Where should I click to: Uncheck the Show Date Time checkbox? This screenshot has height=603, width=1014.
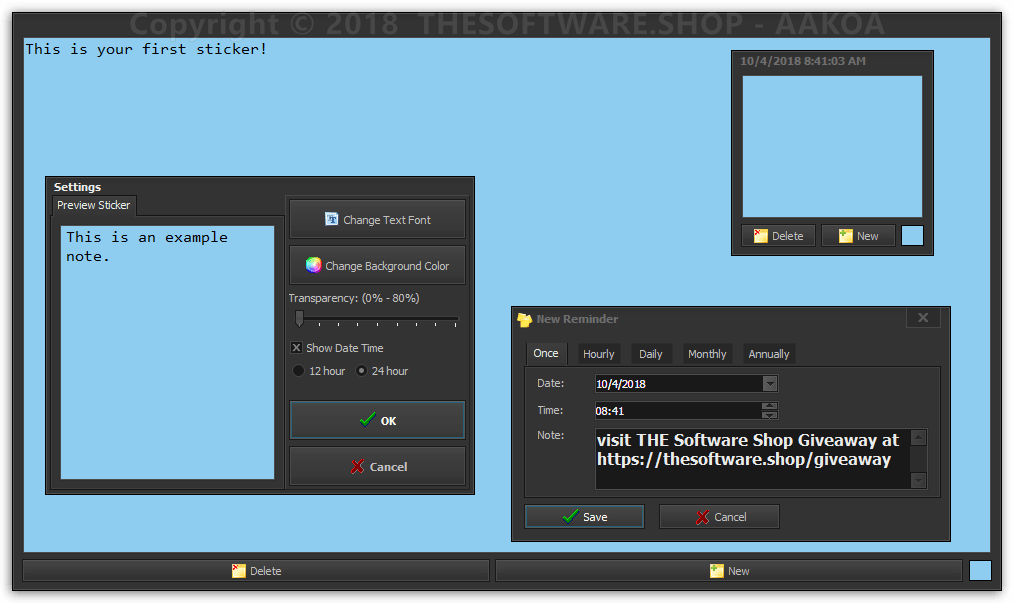point(297,348)
